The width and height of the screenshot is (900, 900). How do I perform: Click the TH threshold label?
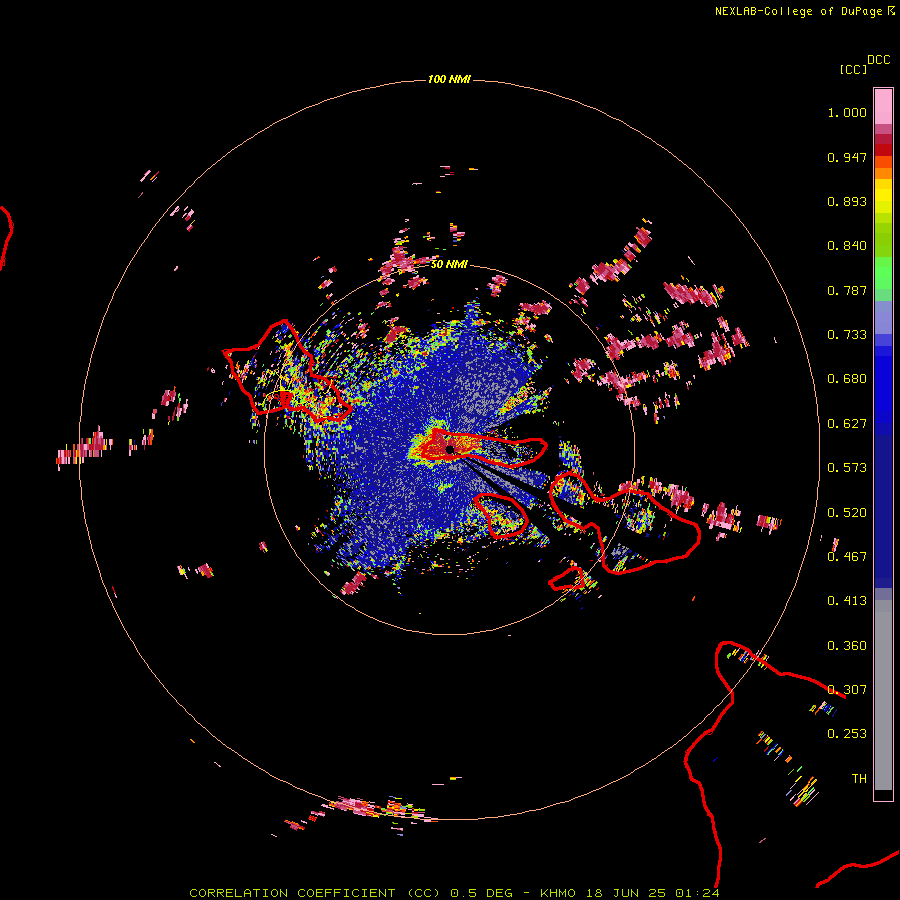point(859,779)
